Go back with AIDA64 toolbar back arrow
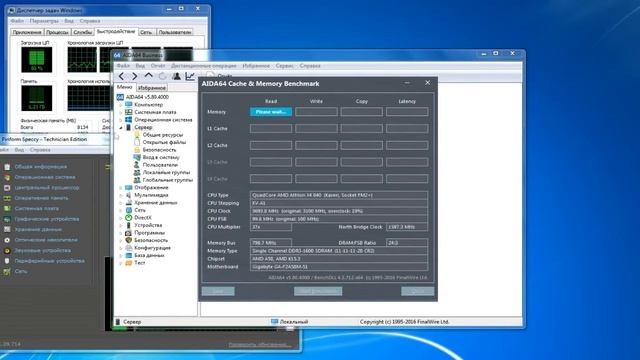Screen dimensions: 640x360 click(121, 76)
